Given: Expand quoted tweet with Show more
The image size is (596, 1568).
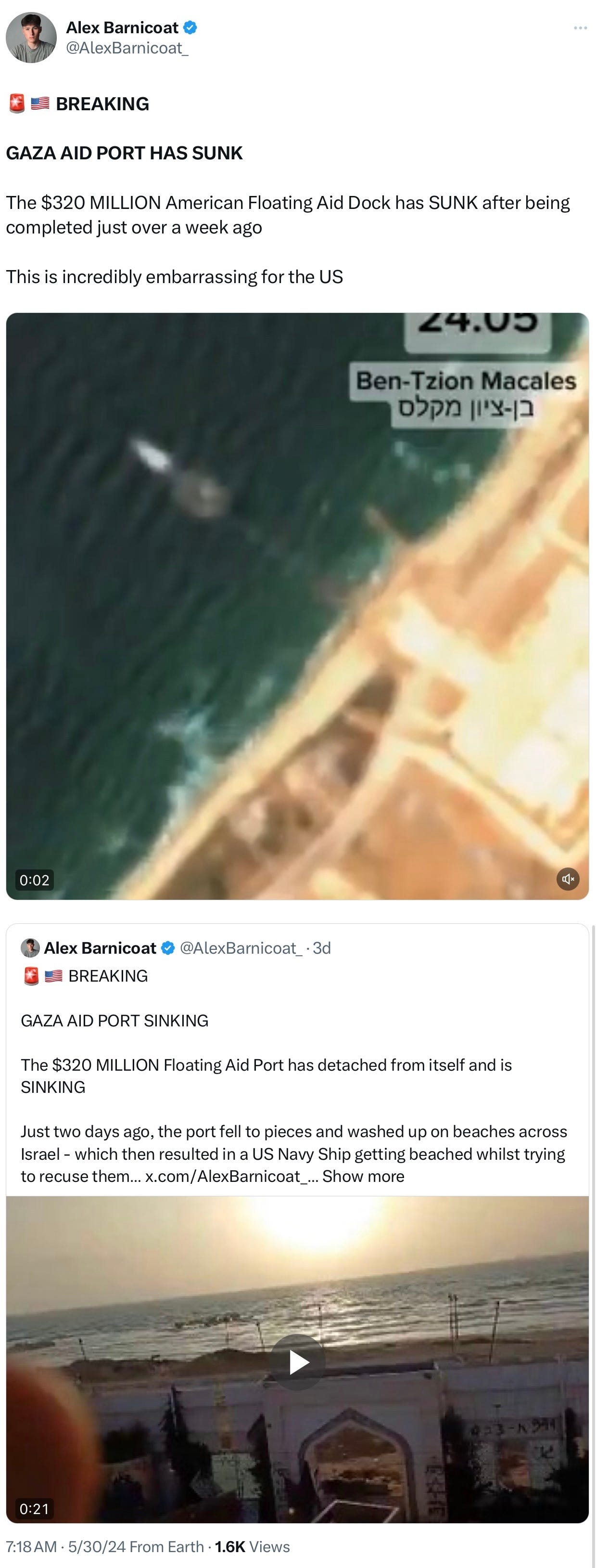Looking at the screenshot, I should pyautogui.click(x=363, y=1176).
